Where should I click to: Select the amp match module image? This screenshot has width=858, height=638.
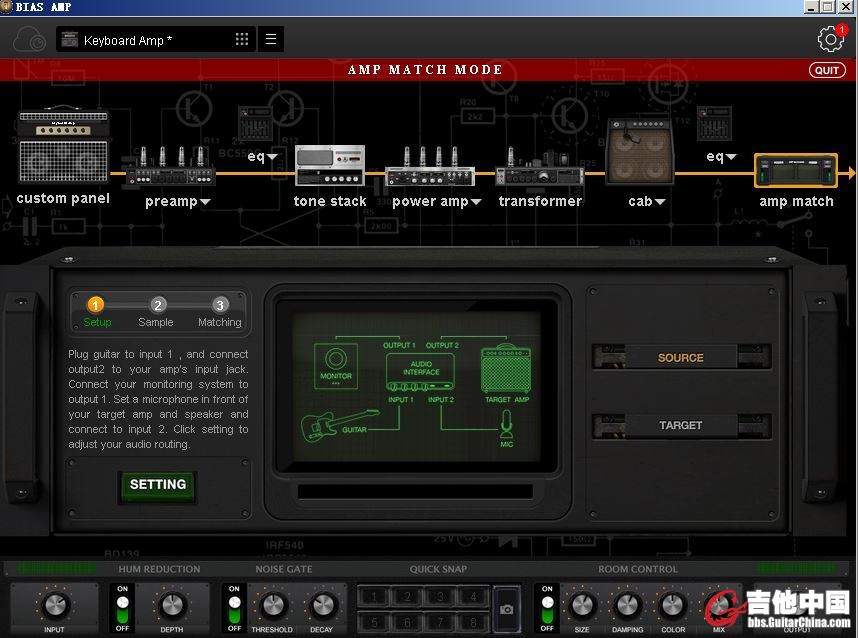(x=796, y=171)
